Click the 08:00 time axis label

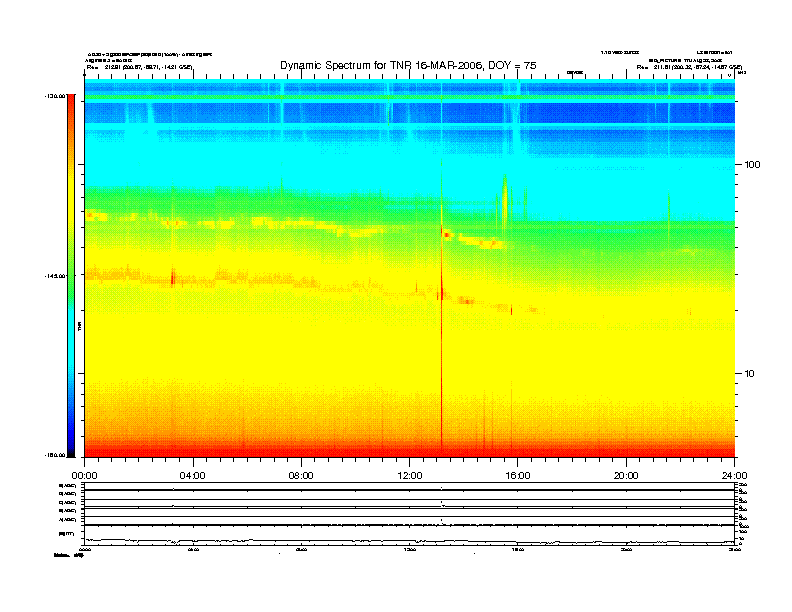301,476
